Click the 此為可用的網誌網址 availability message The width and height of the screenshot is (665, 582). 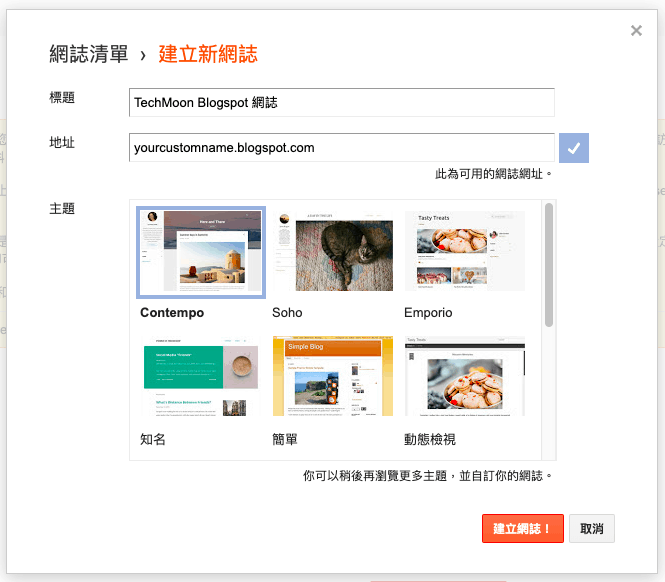point(493,174)
